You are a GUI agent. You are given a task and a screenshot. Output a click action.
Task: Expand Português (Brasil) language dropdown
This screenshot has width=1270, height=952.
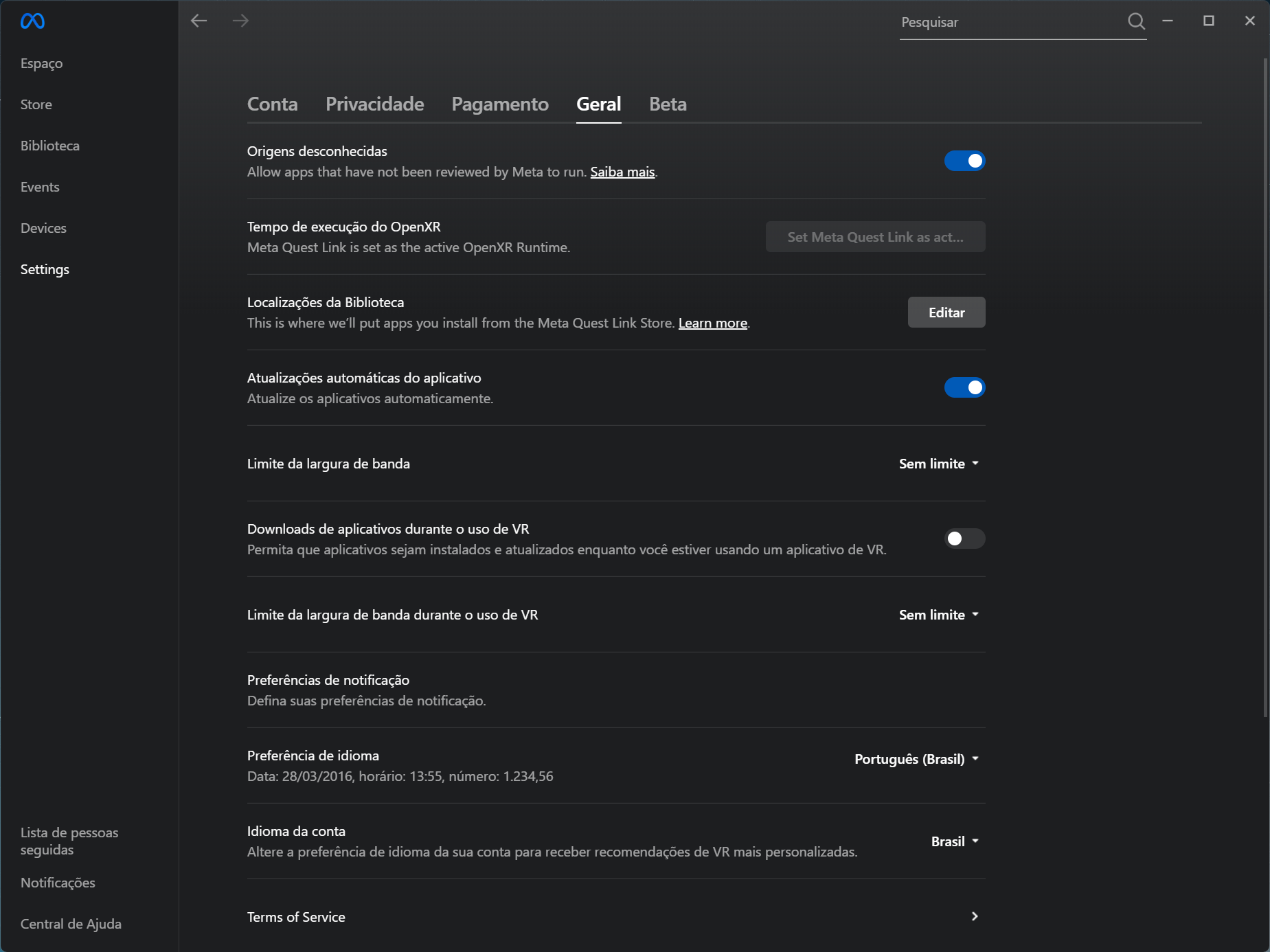point(916,759)
